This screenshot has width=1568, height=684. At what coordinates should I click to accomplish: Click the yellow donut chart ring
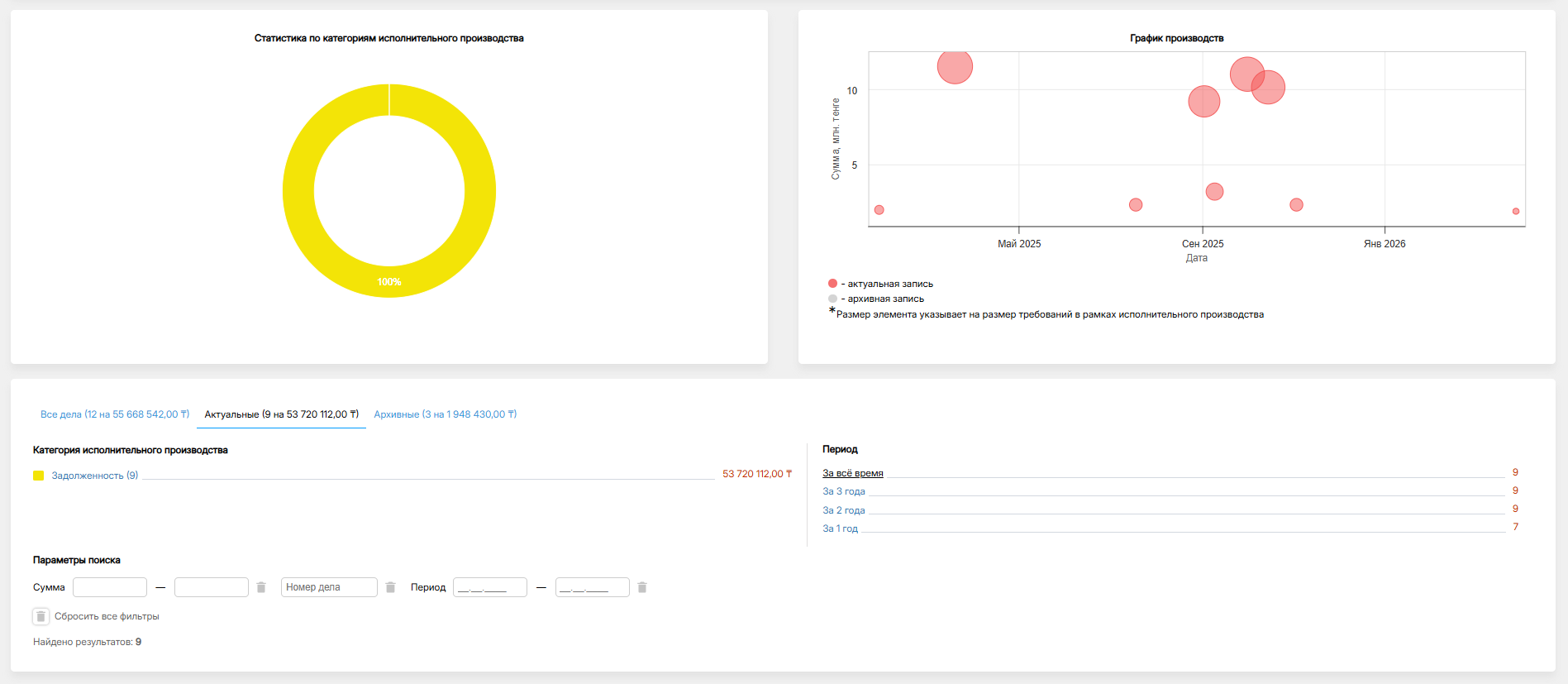point(298,191)
